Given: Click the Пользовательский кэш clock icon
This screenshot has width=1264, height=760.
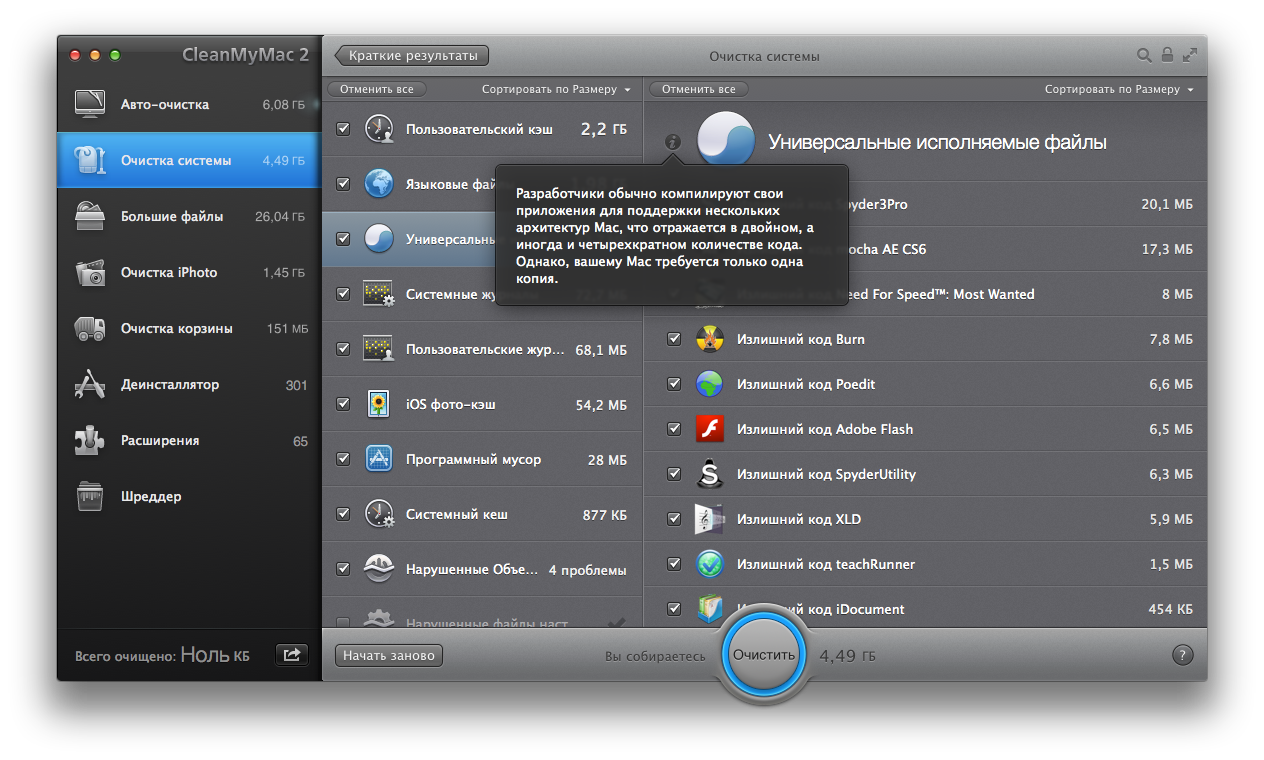Looking at the screenshot, I should [378, 129].
